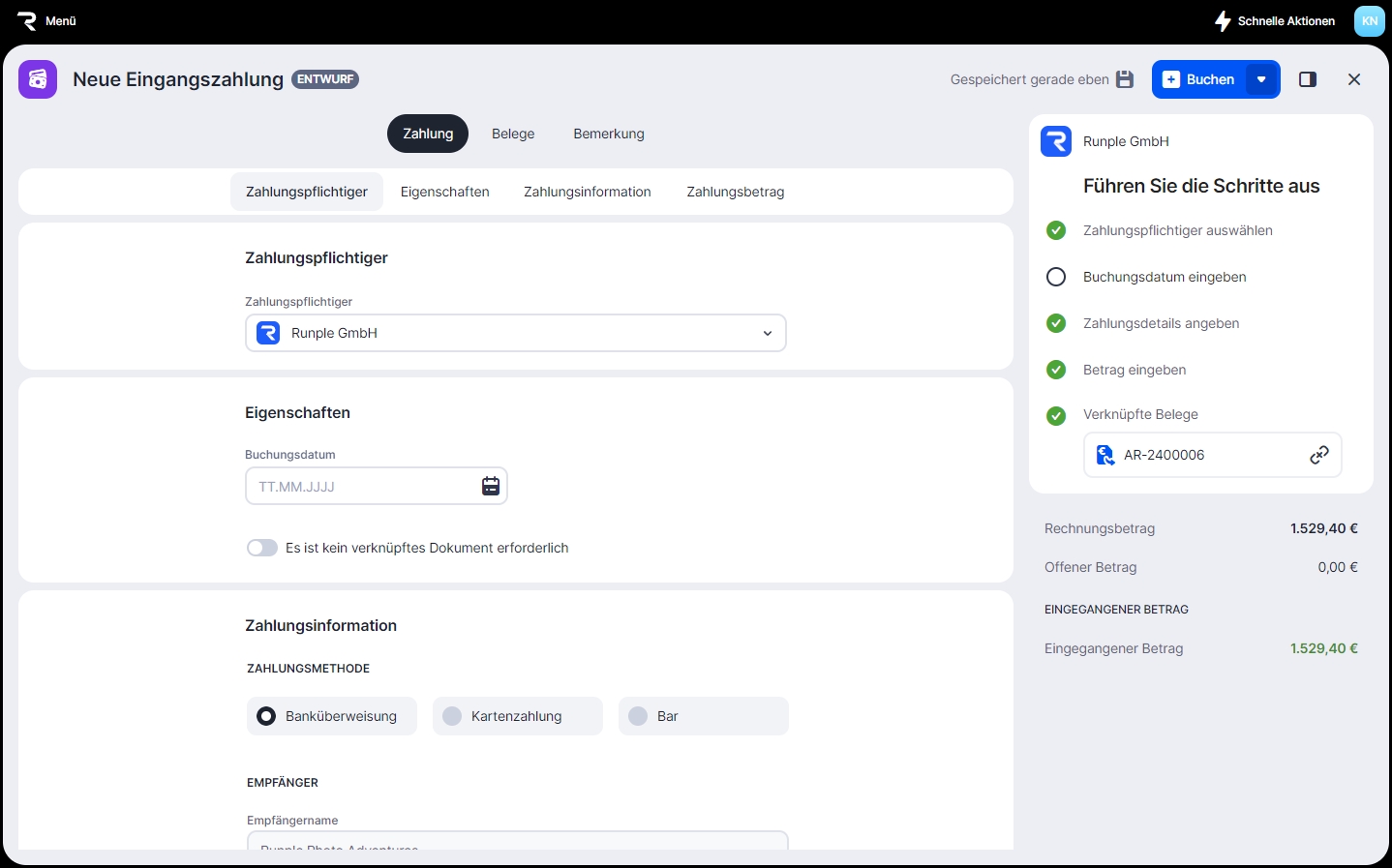Click the Runple logo in top bar
This screenshot has width=1392, height=868.
[x=27, y=20]
